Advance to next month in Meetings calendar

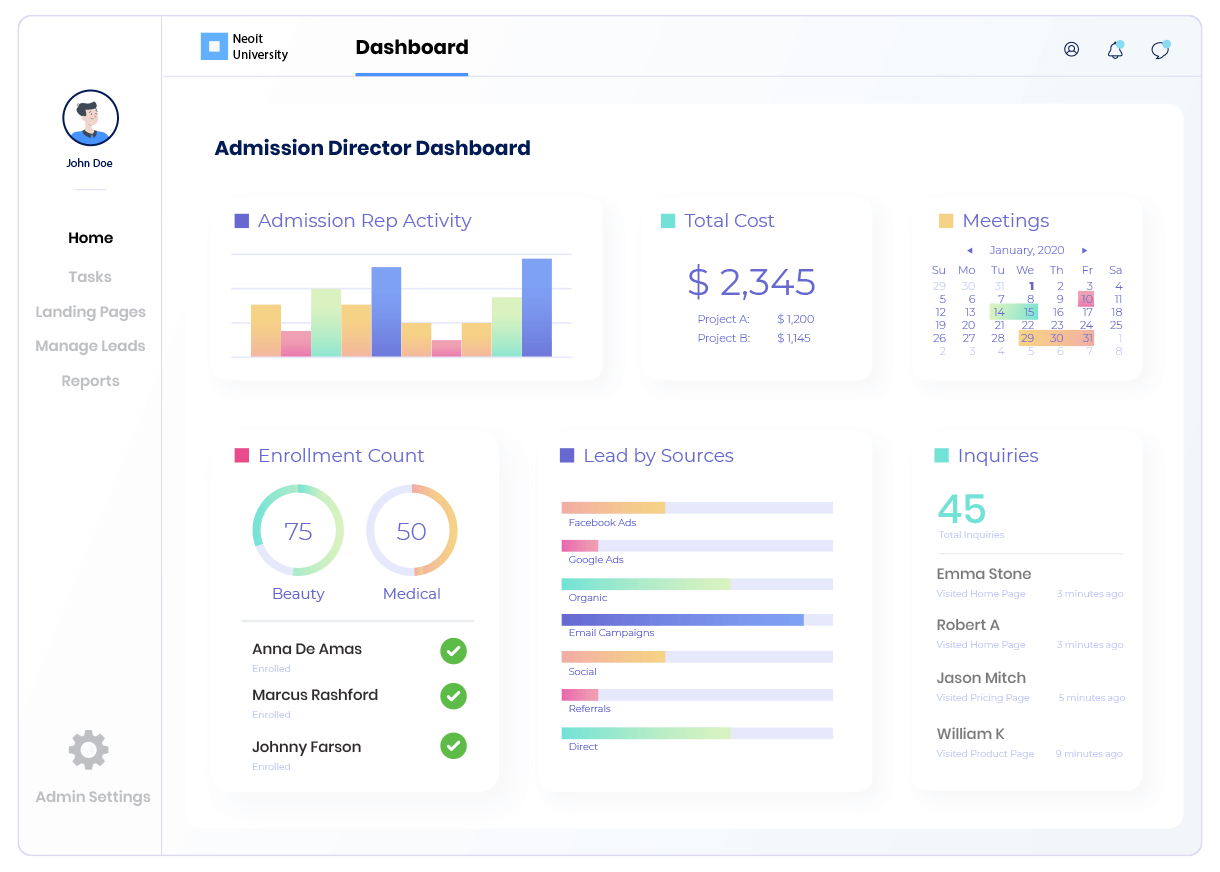[1084, 251]
